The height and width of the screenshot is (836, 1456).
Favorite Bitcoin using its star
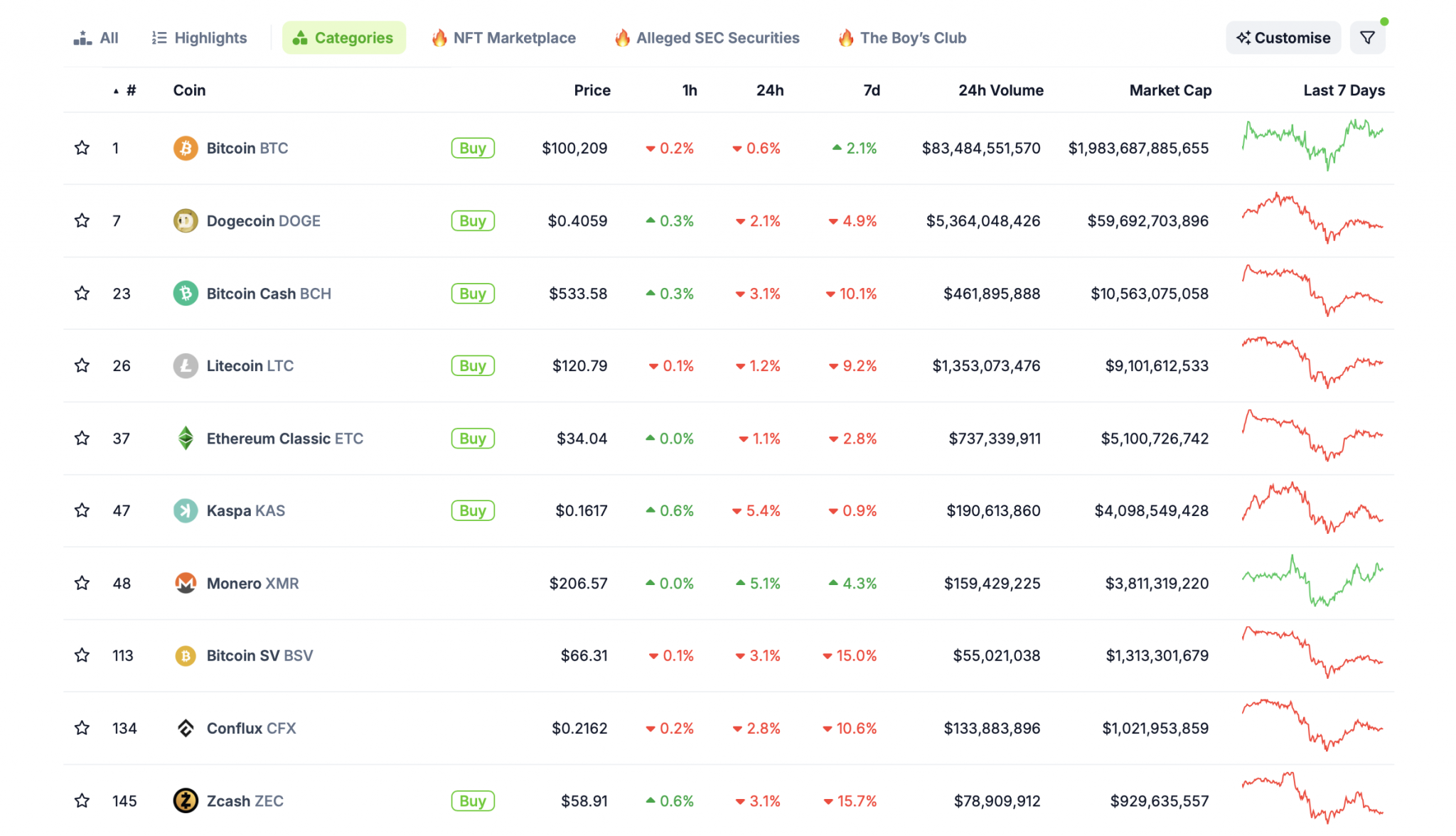pyautogui.click(x=82, y=148)
